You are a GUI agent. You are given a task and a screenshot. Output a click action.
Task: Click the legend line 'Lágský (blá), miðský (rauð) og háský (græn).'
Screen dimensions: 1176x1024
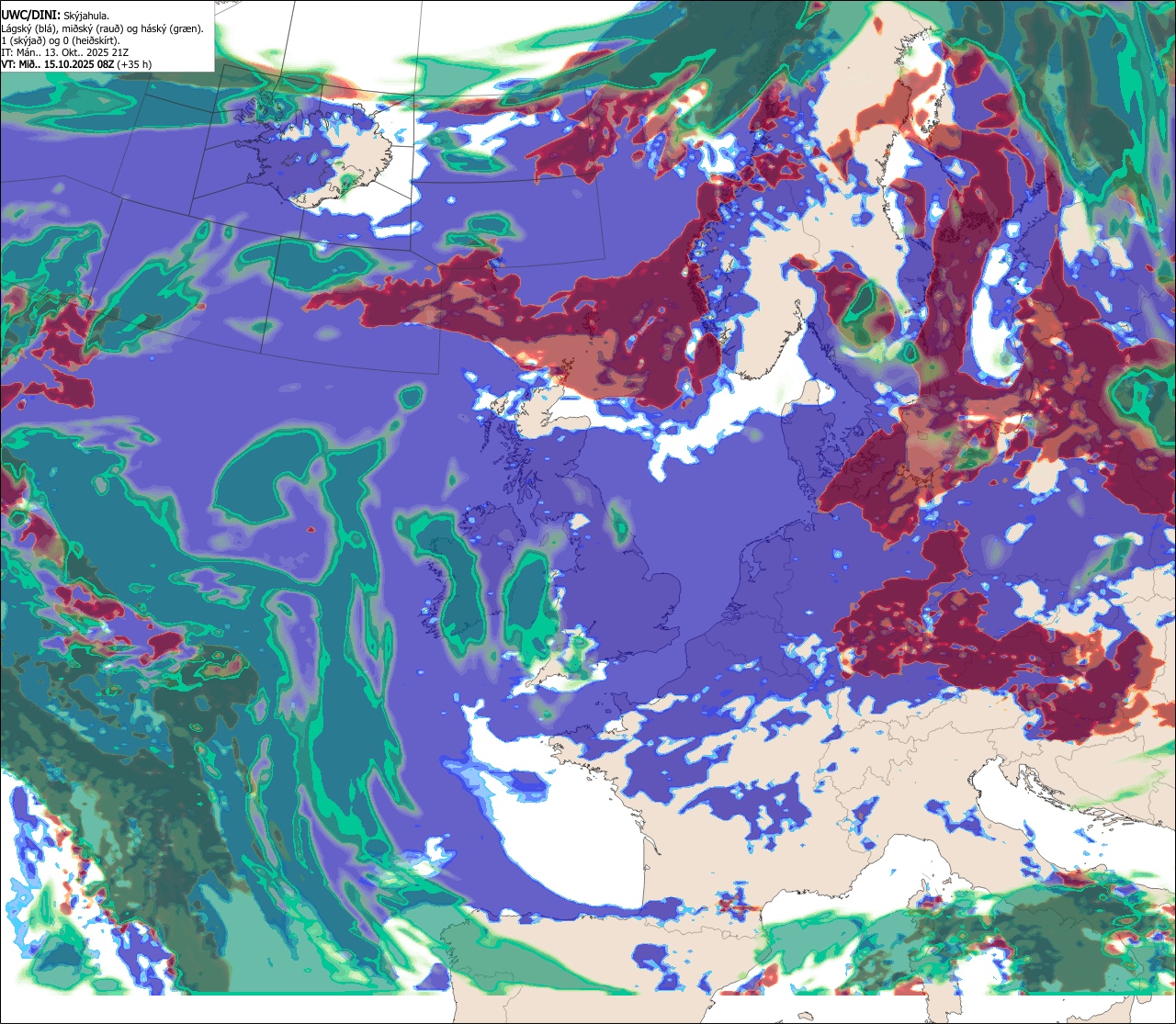(x=103, y=28)
